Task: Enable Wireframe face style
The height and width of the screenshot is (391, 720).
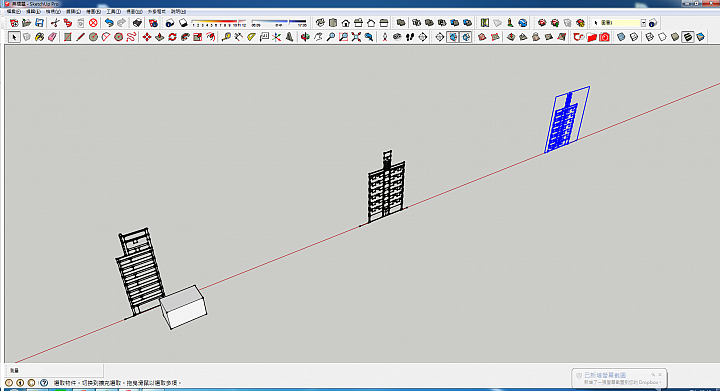Action: (x=649, y=37)
